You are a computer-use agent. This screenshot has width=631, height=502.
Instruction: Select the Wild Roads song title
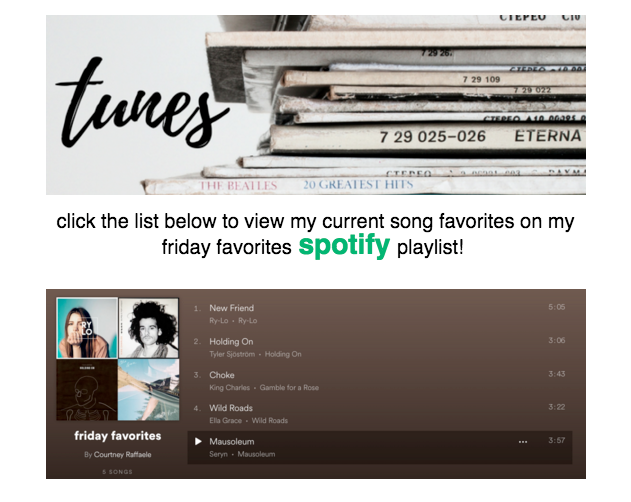coord(231,408)
